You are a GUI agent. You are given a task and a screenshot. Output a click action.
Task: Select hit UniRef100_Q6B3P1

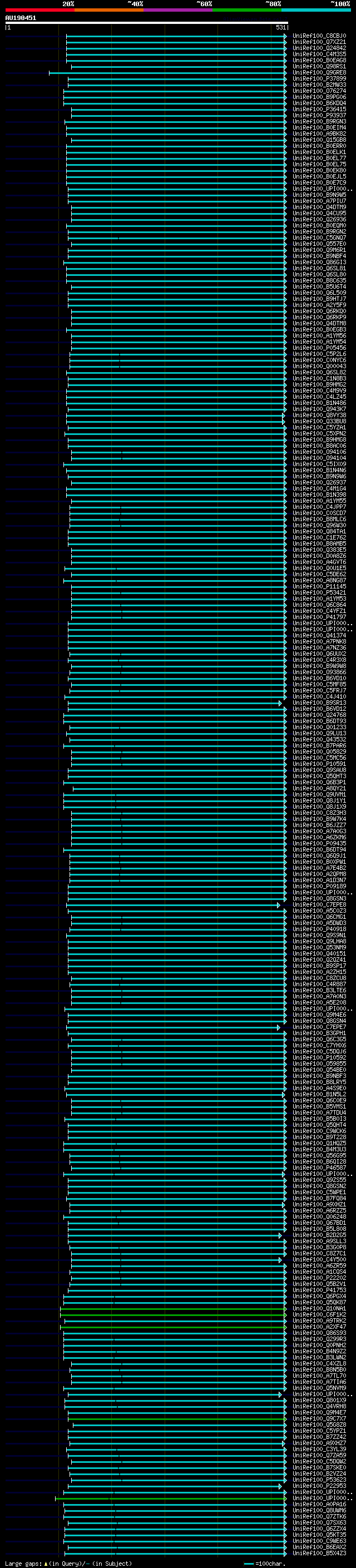click(319, 783)
